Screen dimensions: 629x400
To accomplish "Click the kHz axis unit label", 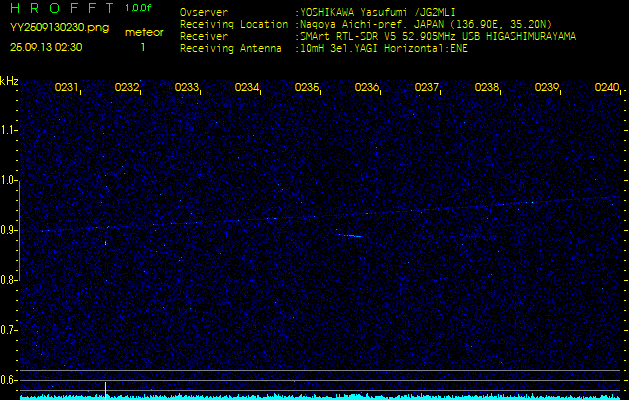I will (9, 80).
